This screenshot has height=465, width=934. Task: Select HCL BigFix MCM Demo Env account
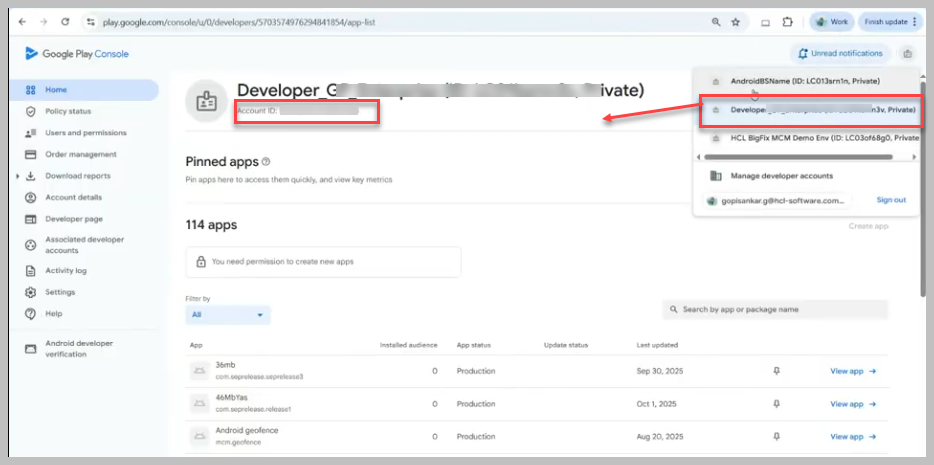808,138
